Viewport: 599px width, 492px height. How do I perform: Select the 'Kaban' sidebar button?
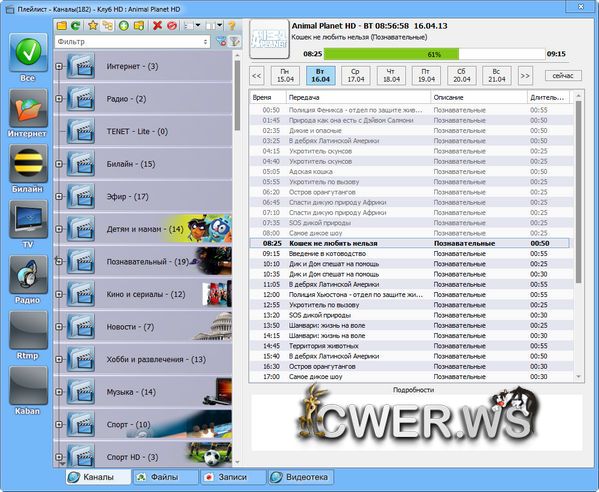(x=28, y=386)
